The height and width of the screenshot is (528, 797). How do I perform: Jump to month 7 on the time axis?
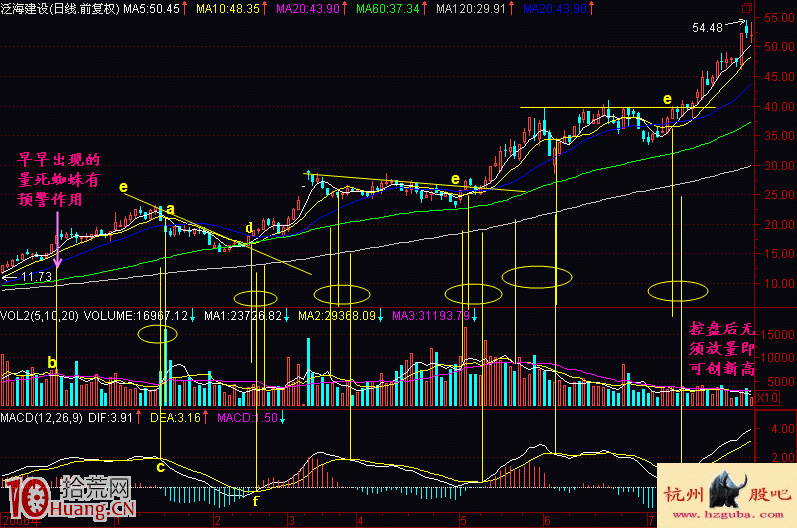(651, 521)
